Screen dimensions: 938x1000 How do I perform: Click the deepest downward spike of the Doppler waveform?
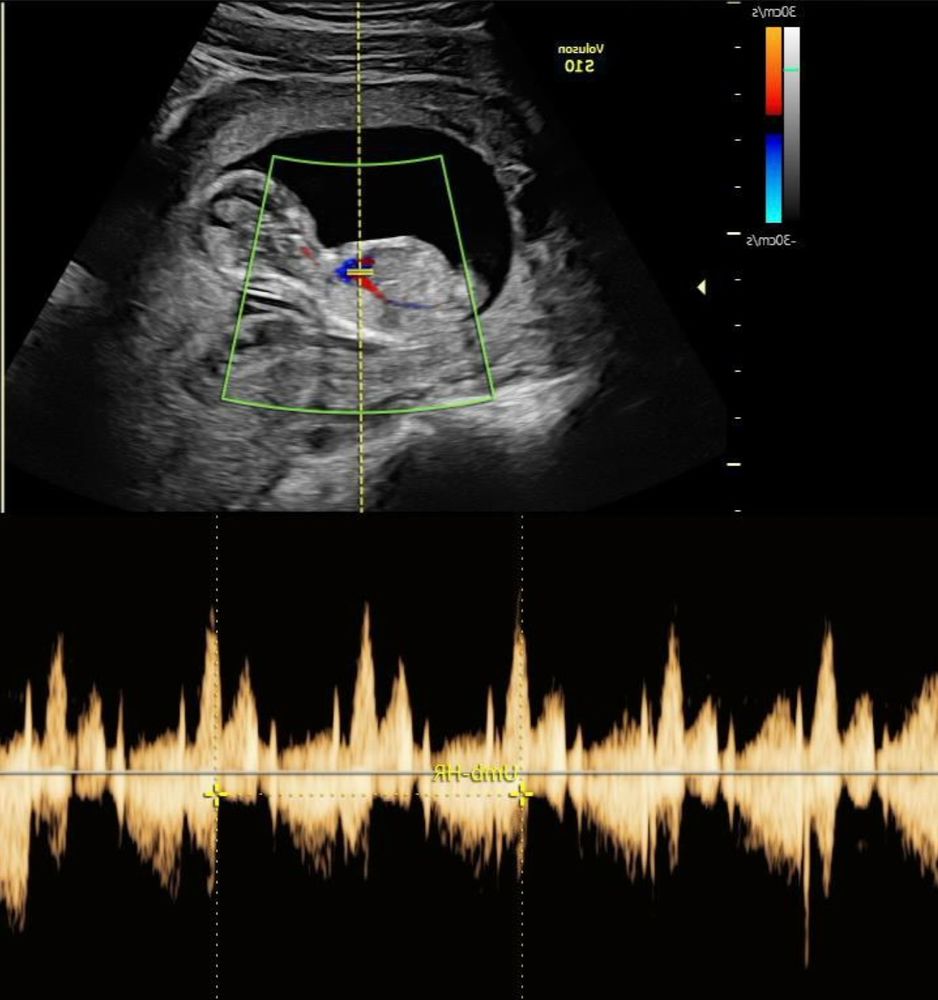(x=806, y=955)
